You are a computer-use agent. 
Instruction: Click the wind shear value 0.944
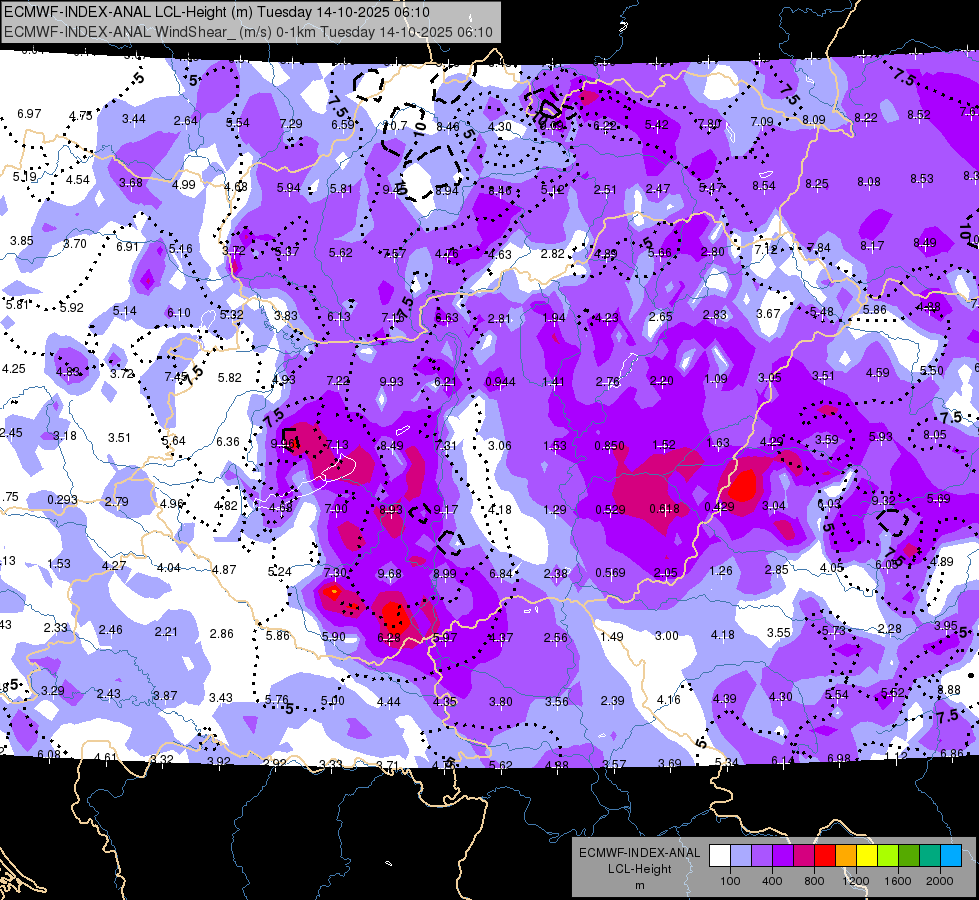[501, 381]
